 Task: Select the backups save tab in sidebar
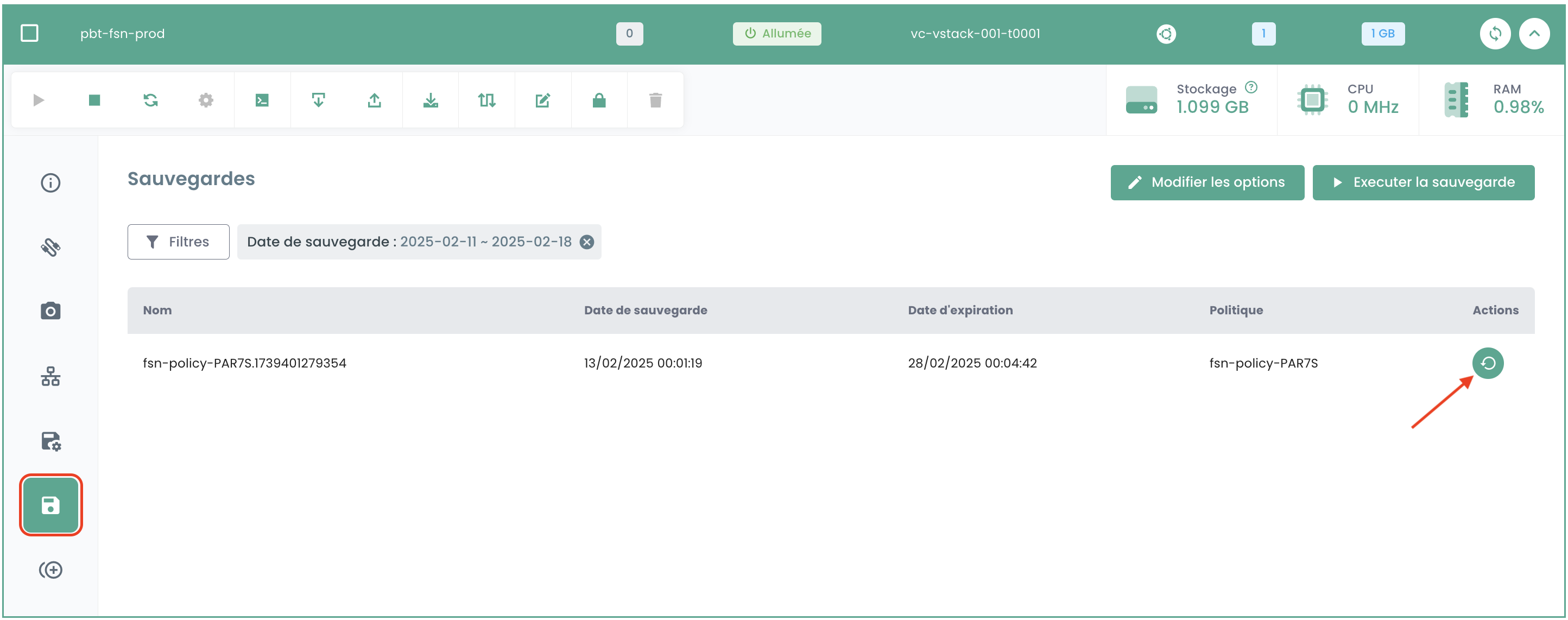50,505
